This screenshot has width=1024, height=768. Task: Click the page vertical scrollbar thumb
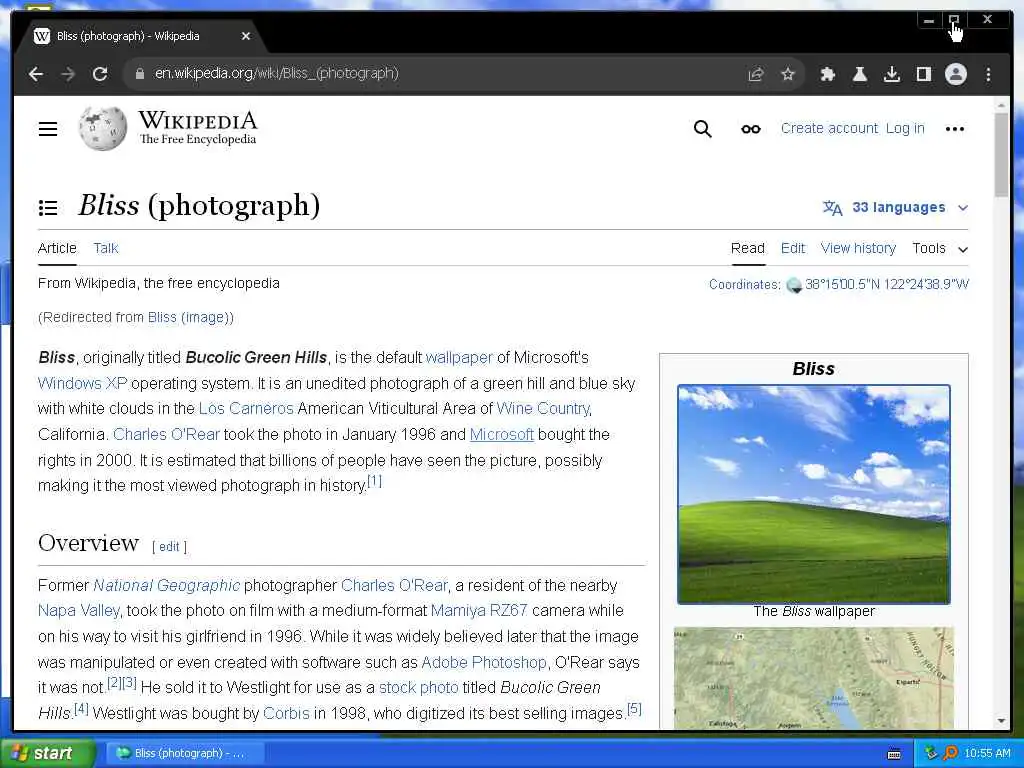1001,155
